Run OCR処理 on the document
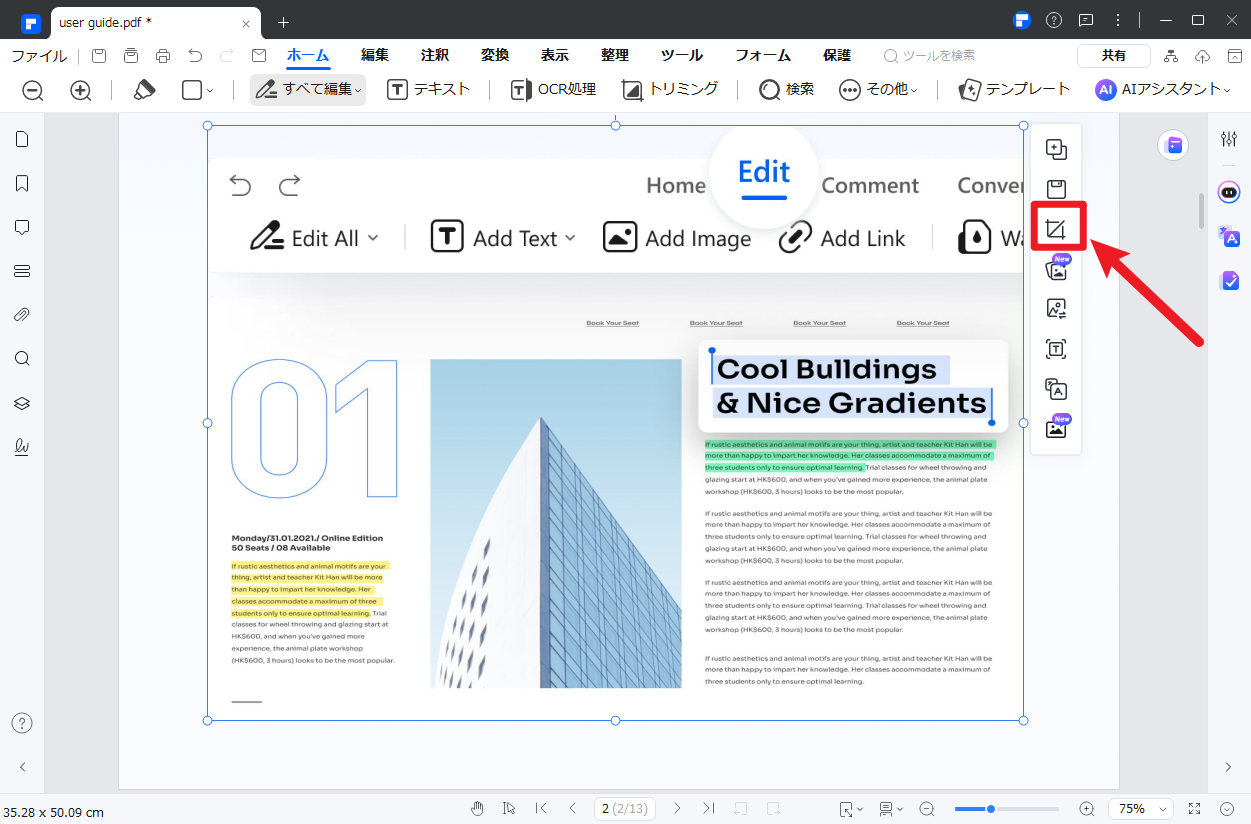1251x824 pixels. point(553,89)
